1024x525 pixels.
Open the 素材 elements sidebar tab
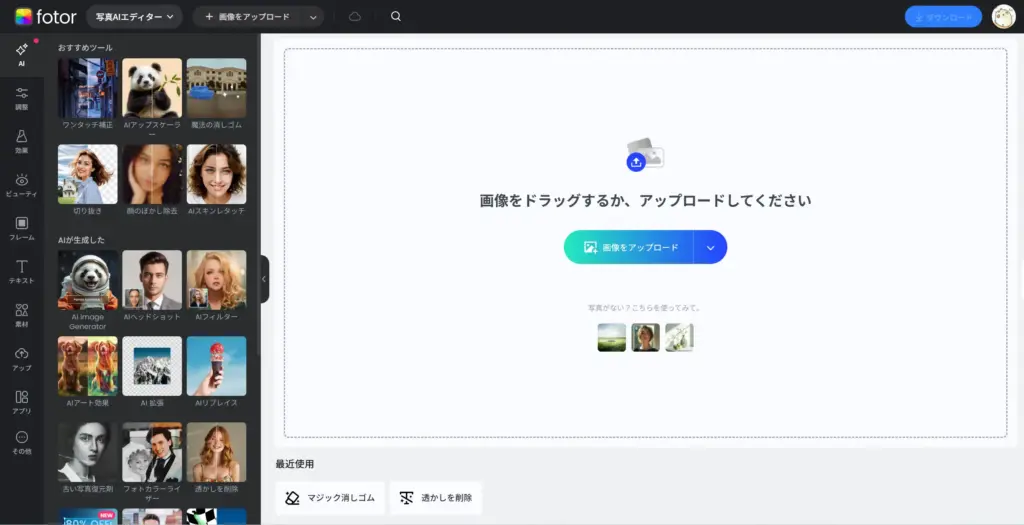coord(22,315)
